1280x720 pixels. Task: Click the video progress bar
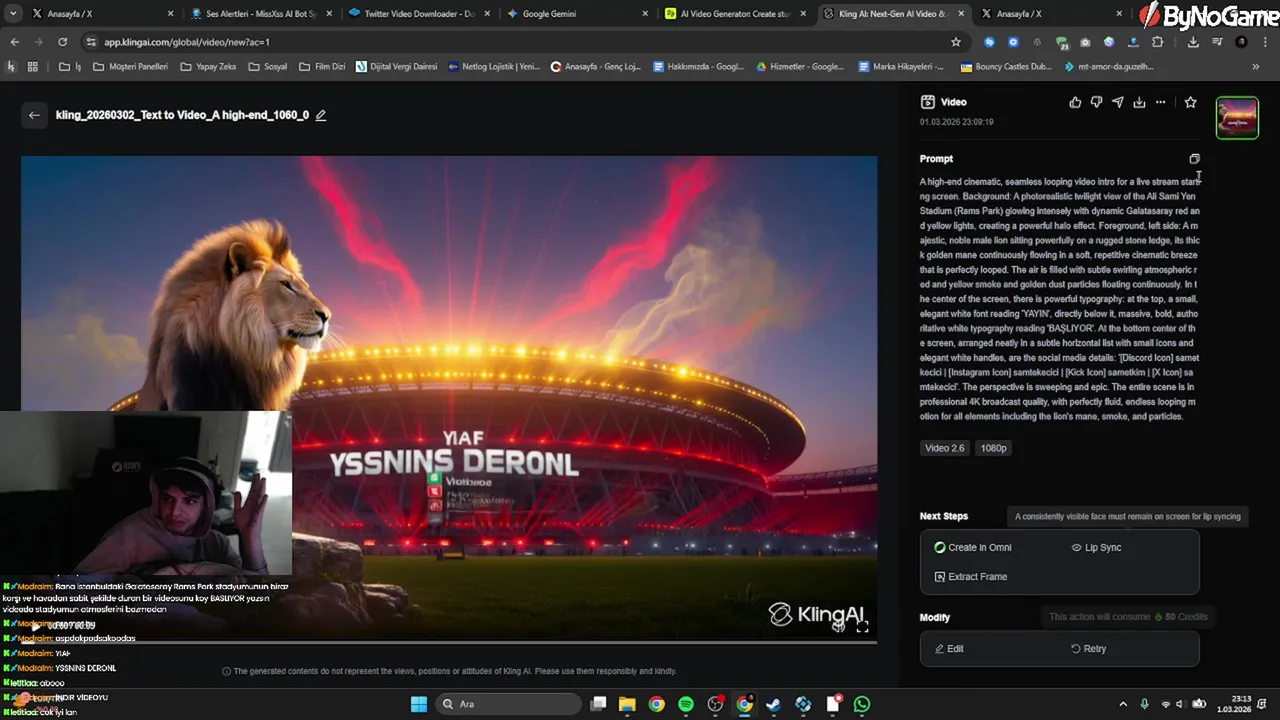pyautogui.click(x=449, y=641)
